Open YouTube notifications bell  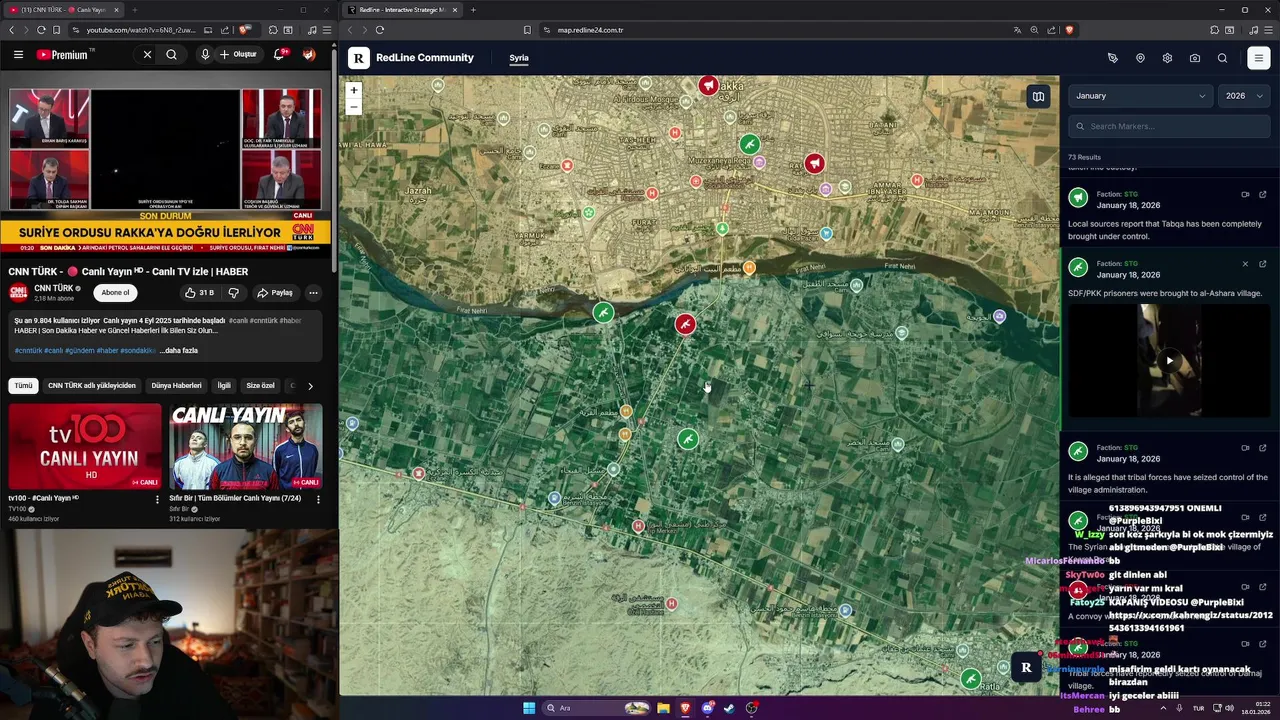click(279, 55)
